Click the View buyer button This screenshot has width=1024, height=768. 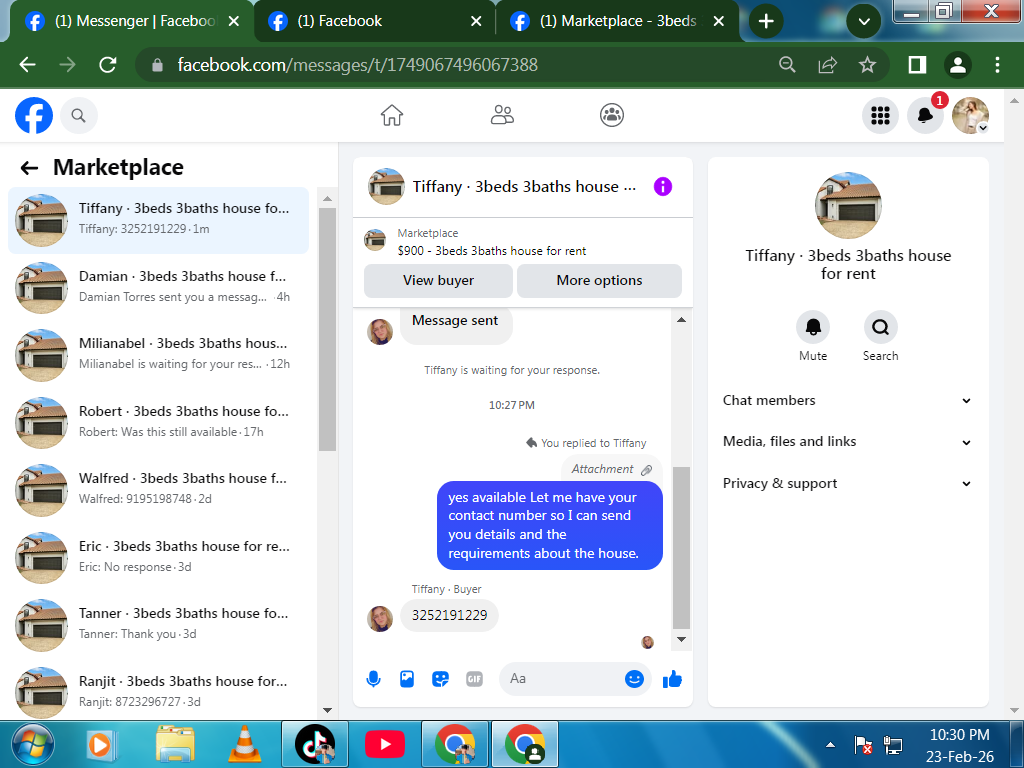click(x=438, y=280)
